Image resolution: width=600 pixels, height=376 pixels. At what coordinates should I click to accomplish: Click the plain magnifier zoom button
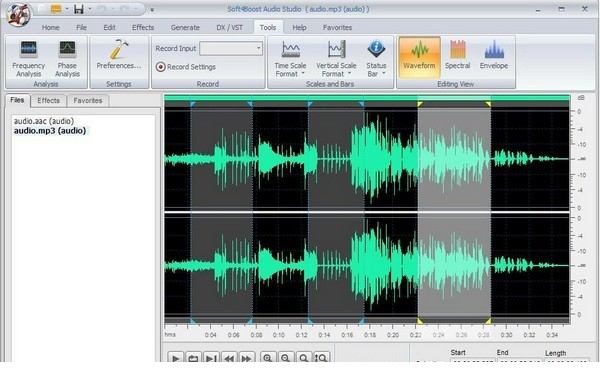[303, 358]
